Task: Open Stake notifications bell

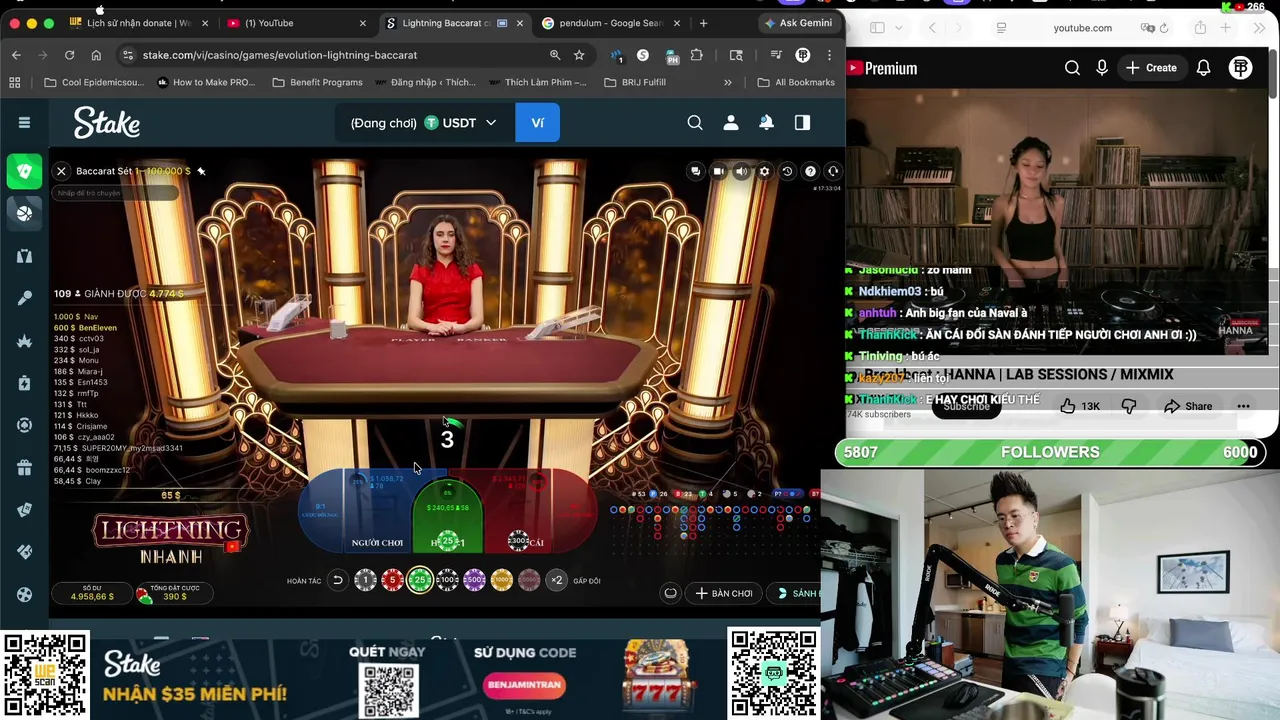Action: click(766, 122)
